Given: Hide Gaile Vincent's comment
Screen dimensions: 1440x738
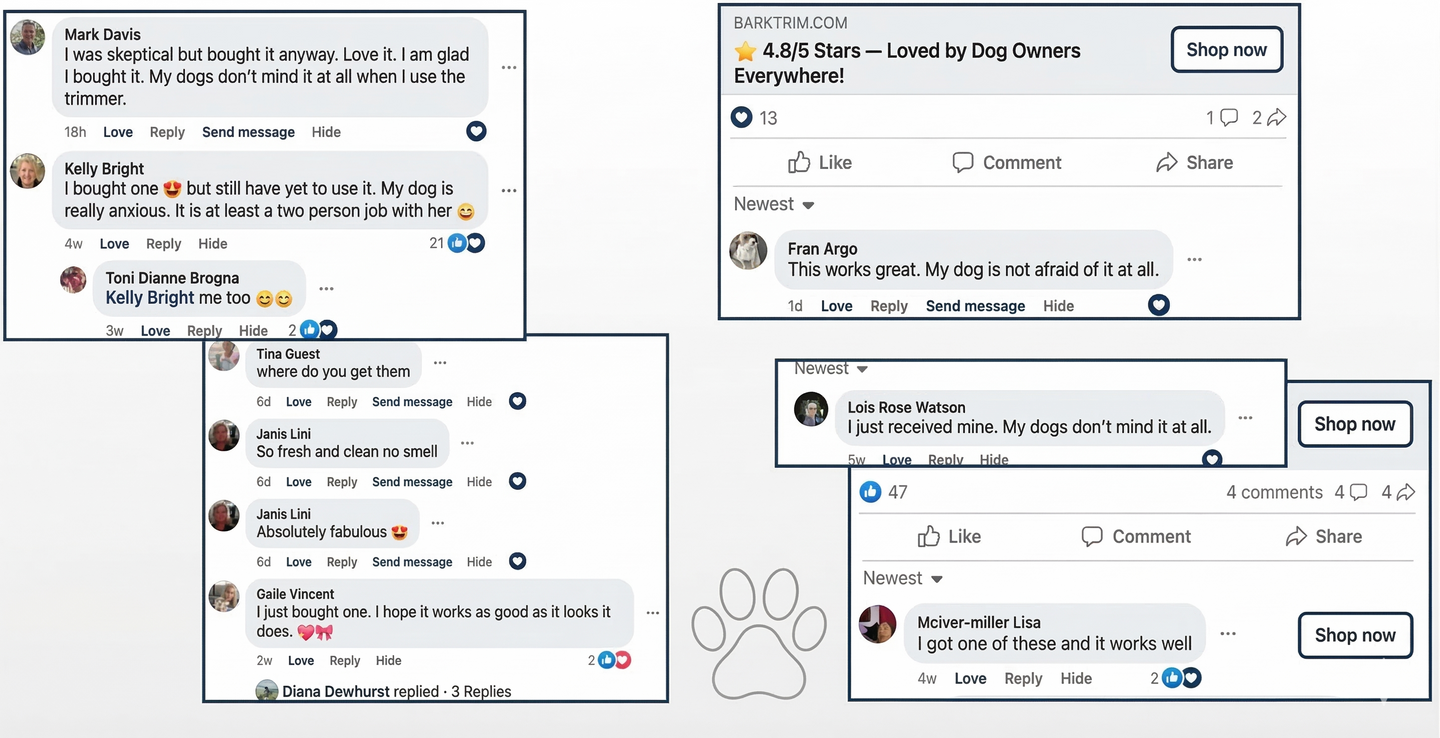Looking at the screenshot, I should tap(389, 661).
